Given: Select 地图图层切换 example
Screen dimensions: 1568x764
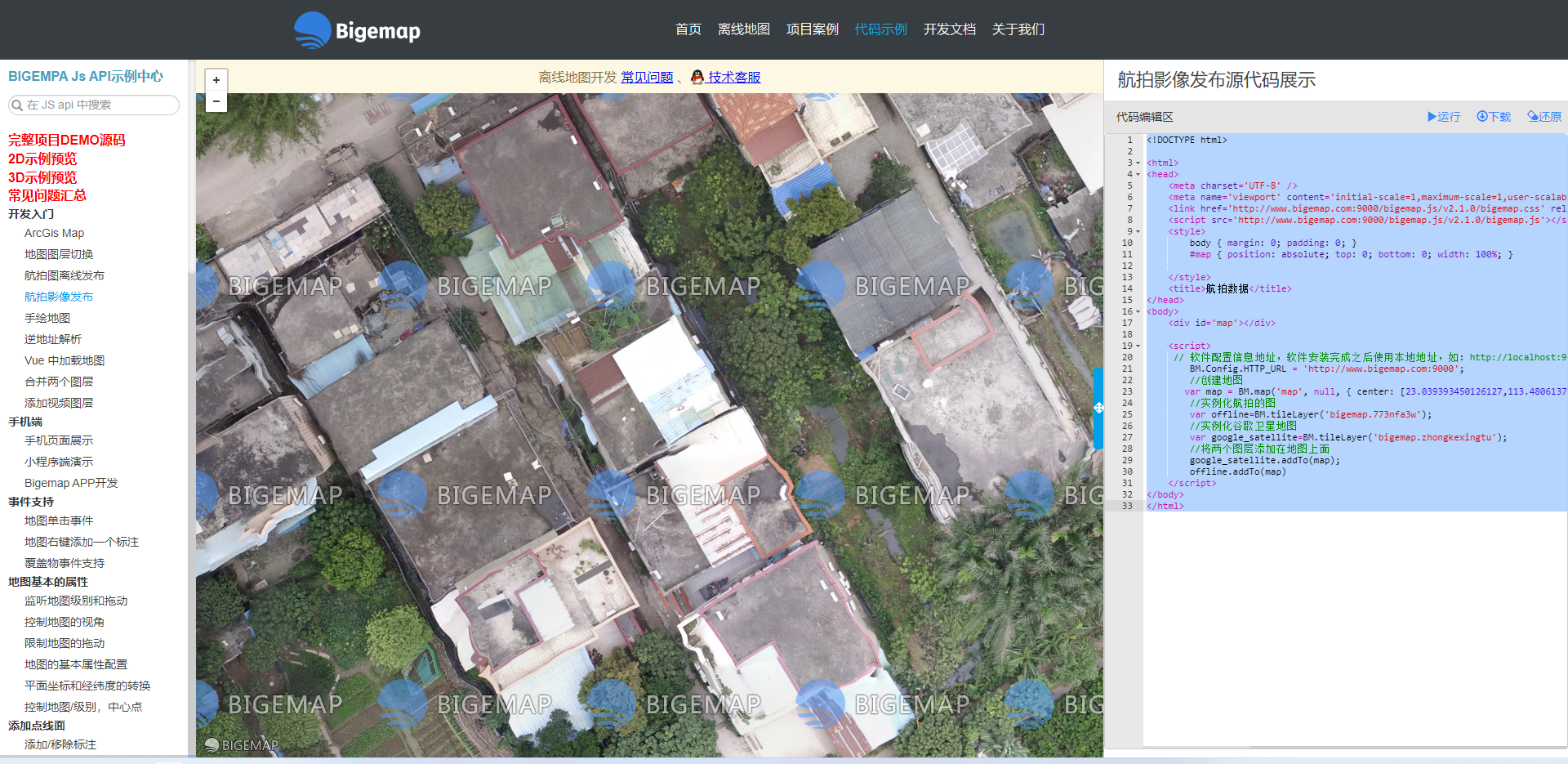Looking at the screenshot, I should [x=59, y=254].
